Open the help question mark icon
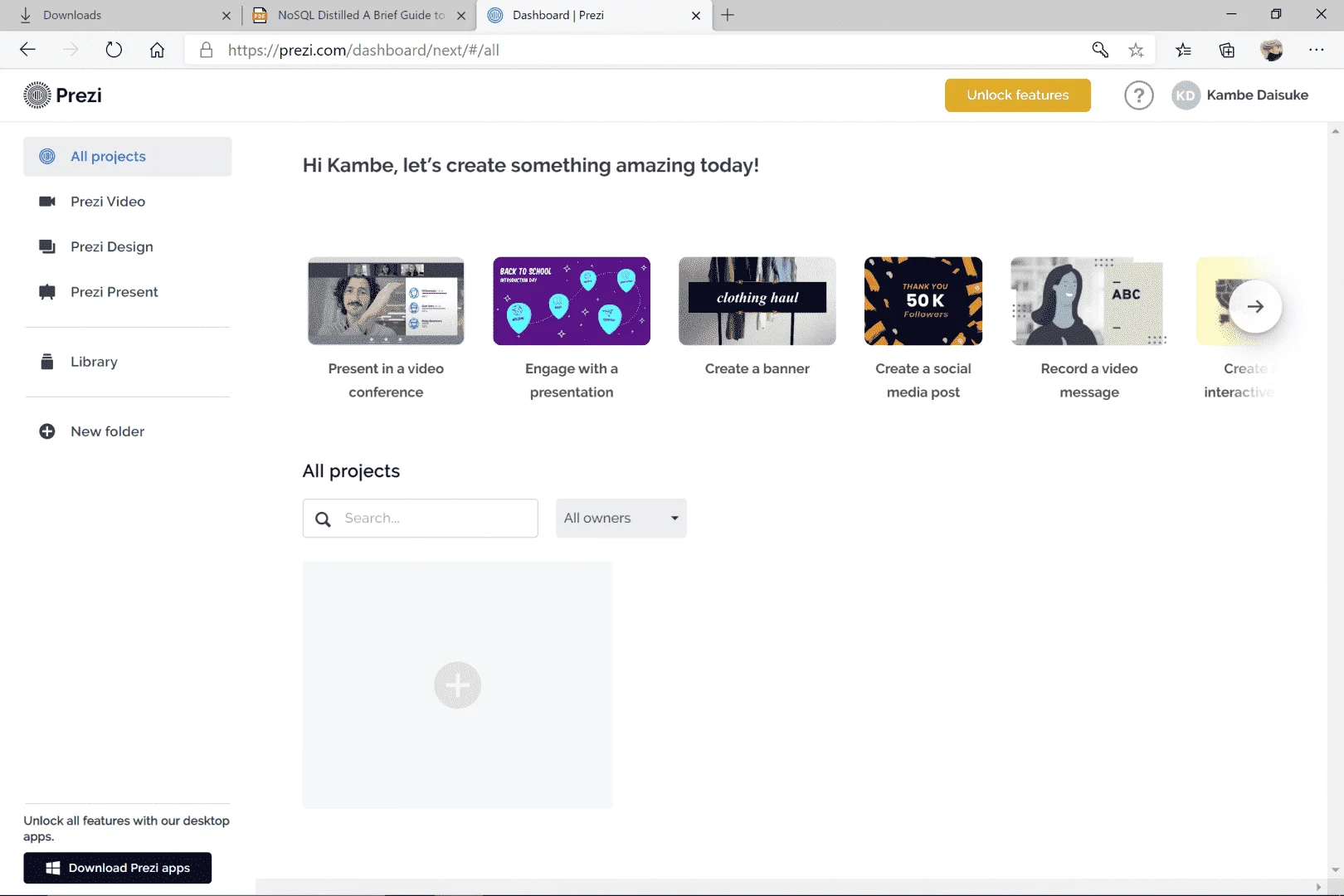 coord(1138,95)
